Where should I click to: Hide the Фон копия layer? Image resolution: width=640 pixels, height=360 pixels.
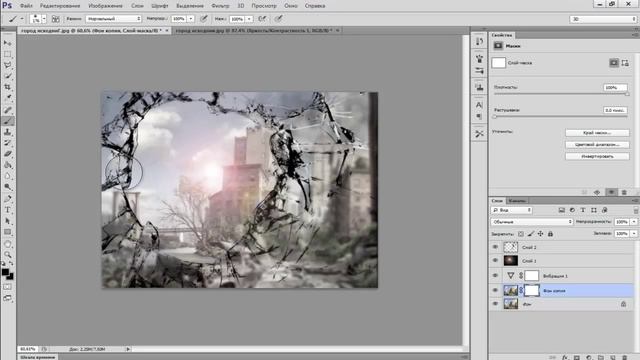[495, 290]
